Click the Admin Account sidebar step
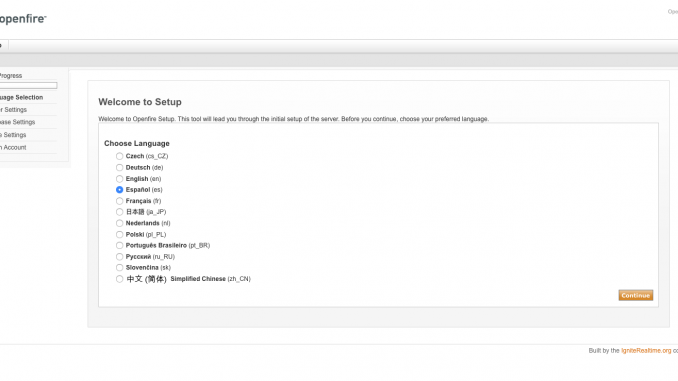 point(13,147)
